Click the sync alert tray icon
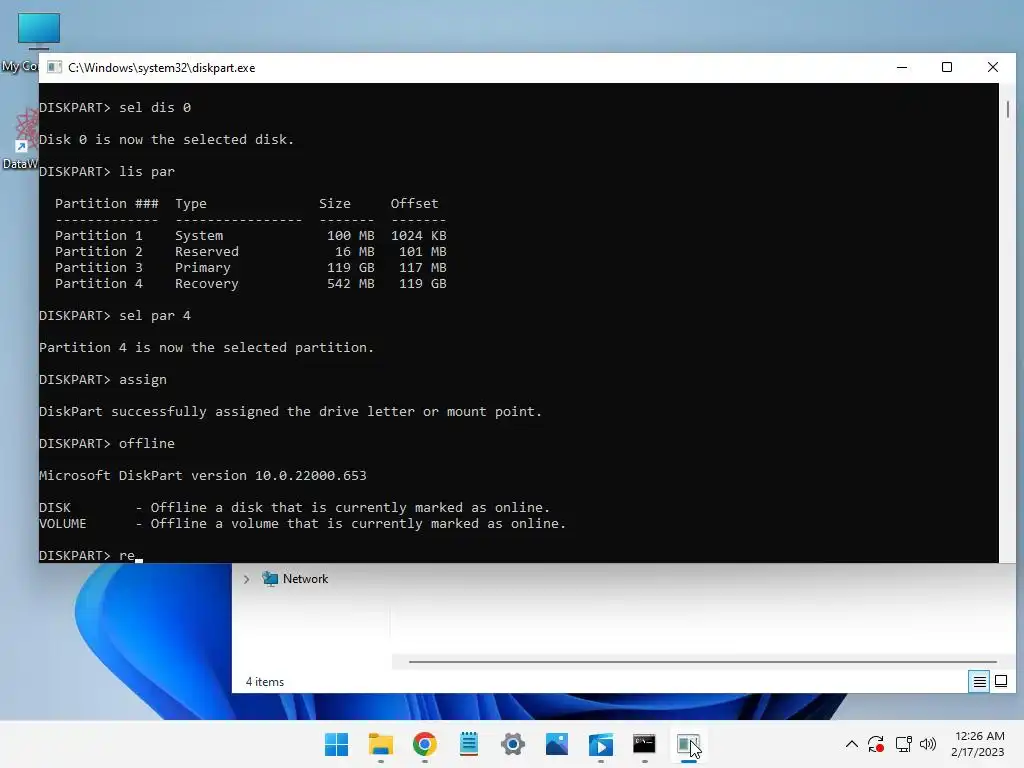Viewport: 1024px width, 768px height. click(x=876, y=744)
